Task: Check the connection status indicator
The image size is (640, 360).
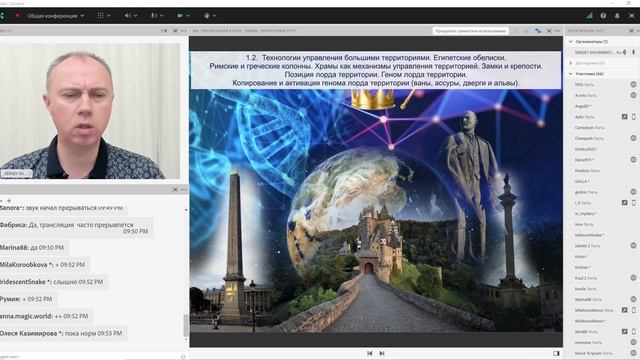Action: [589, 16]
